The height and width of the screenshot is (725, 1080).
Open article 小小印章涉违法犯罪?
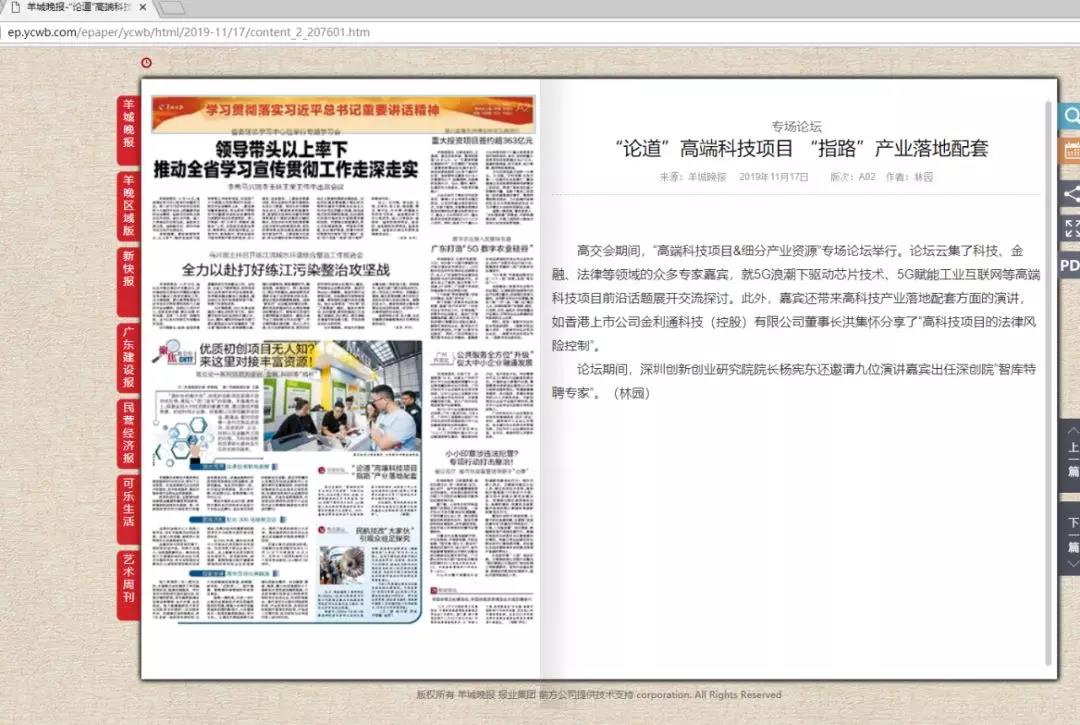(x=481, y=458)
